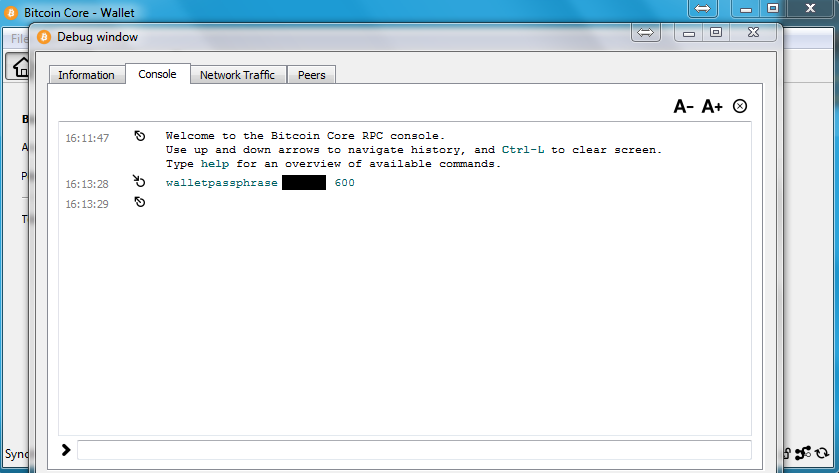This screenshot has width=839, height=473.
Task: Click the walletpassphrase command text
Action: (222, 183)
